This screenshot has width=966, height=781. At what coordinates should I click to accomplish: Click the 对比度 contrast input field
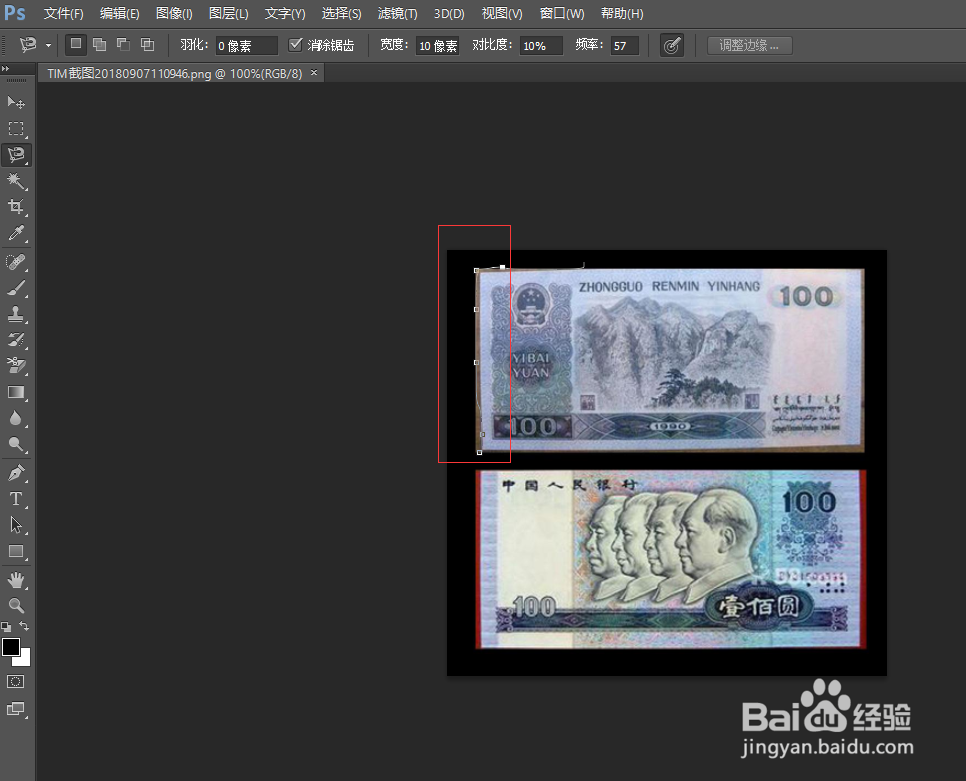[x=542, y=46]
